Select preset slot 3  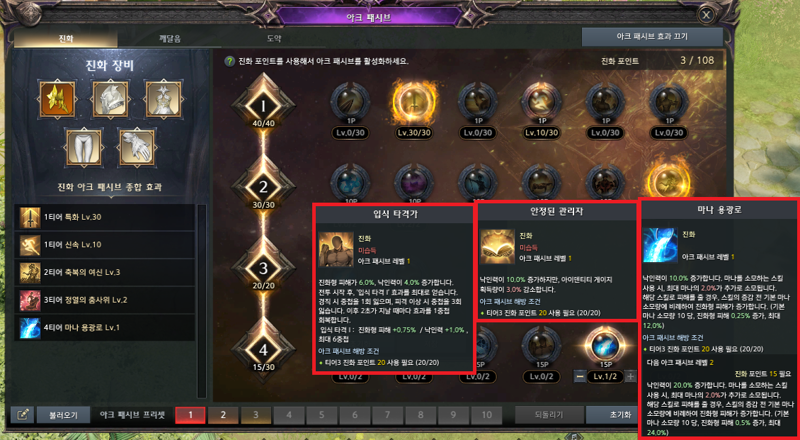[256, 415]
